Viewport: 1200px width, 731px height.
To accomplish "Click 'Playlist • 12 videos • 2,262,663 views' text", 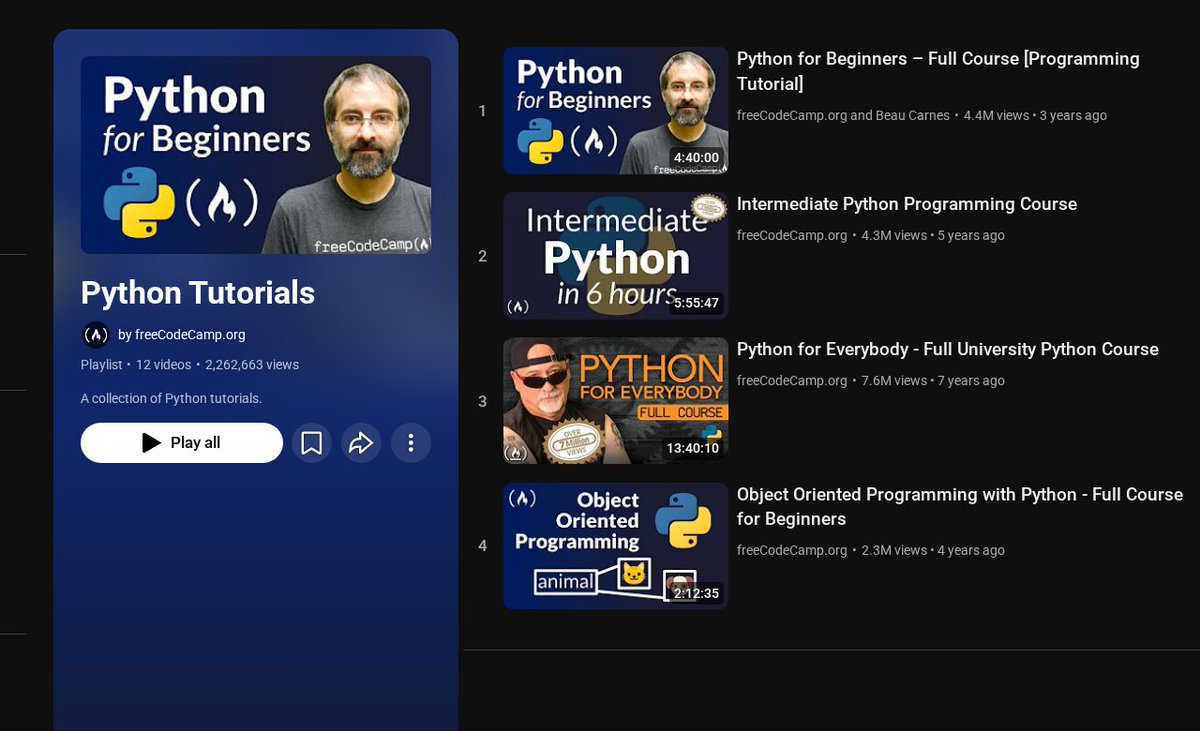I will [190, 365].
